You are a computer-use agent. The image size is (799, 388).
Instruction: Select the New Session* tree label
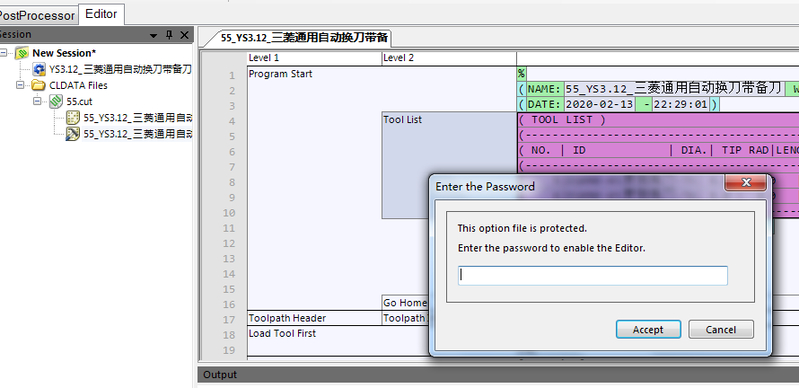pos(64,53)
